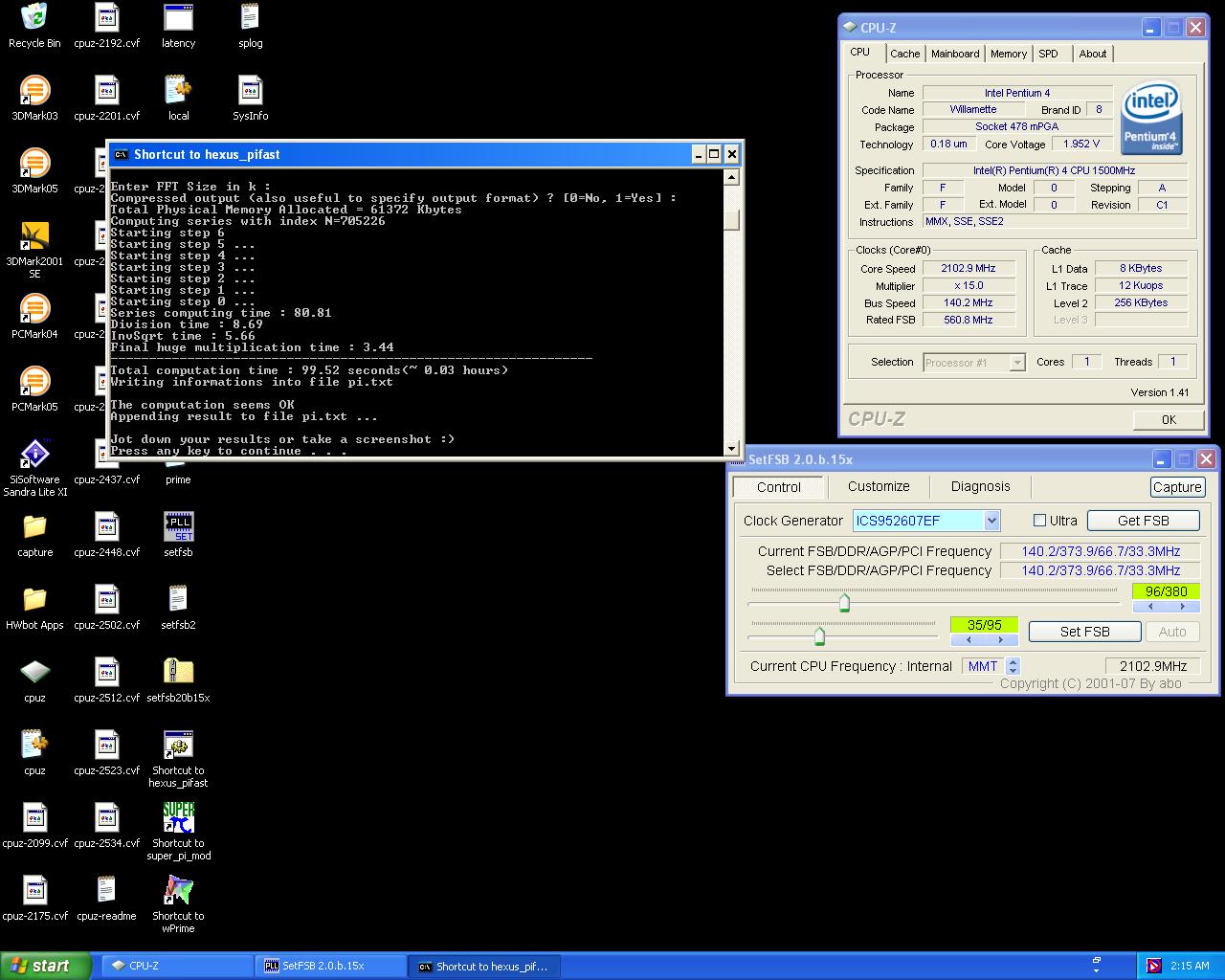Open the Processor #1 selection dropdown in CPU-Z
The height and width of the screenshot is (980, 1225).
click(x=1017, y=362)
